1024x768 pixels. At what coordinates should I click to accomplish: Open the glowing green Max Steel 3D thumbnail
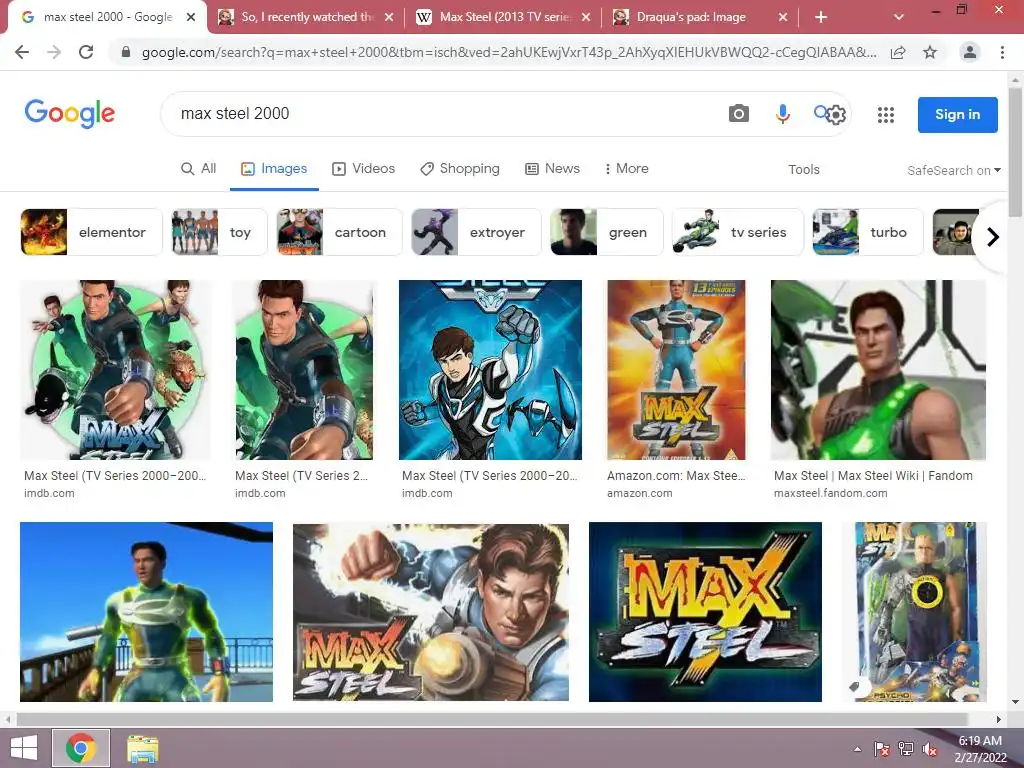tap(146, 612)
